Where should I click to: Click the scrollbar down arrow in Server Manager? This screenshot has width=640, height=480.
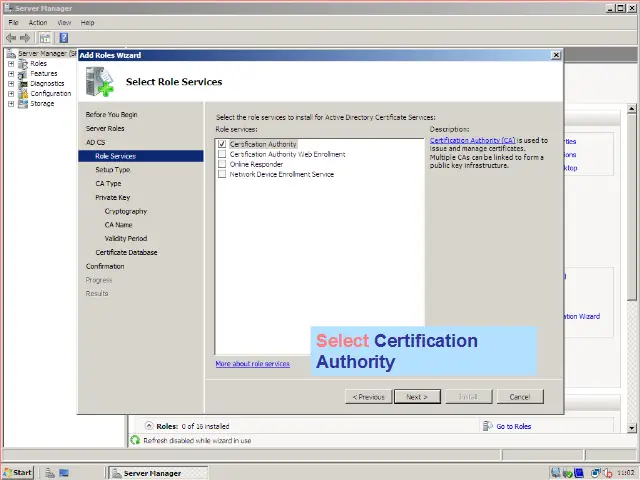coord(631,428)
